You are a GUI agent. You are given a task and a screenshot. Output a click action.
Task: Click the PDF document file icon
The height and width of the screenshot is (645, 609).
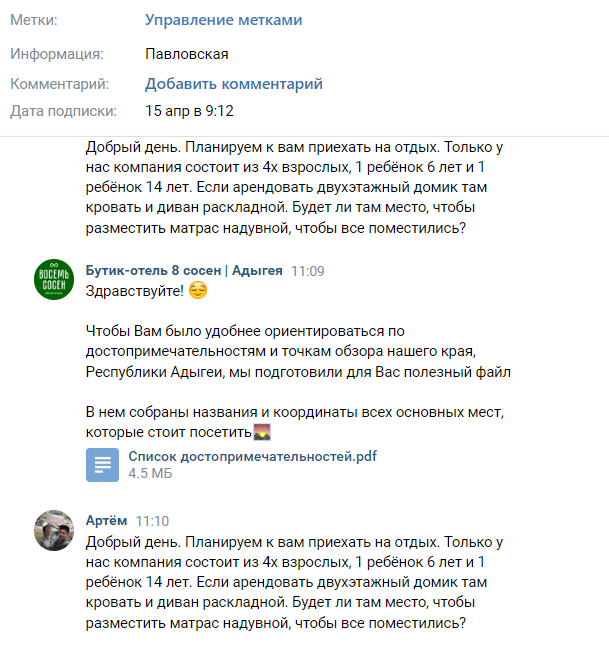[102, 465]
